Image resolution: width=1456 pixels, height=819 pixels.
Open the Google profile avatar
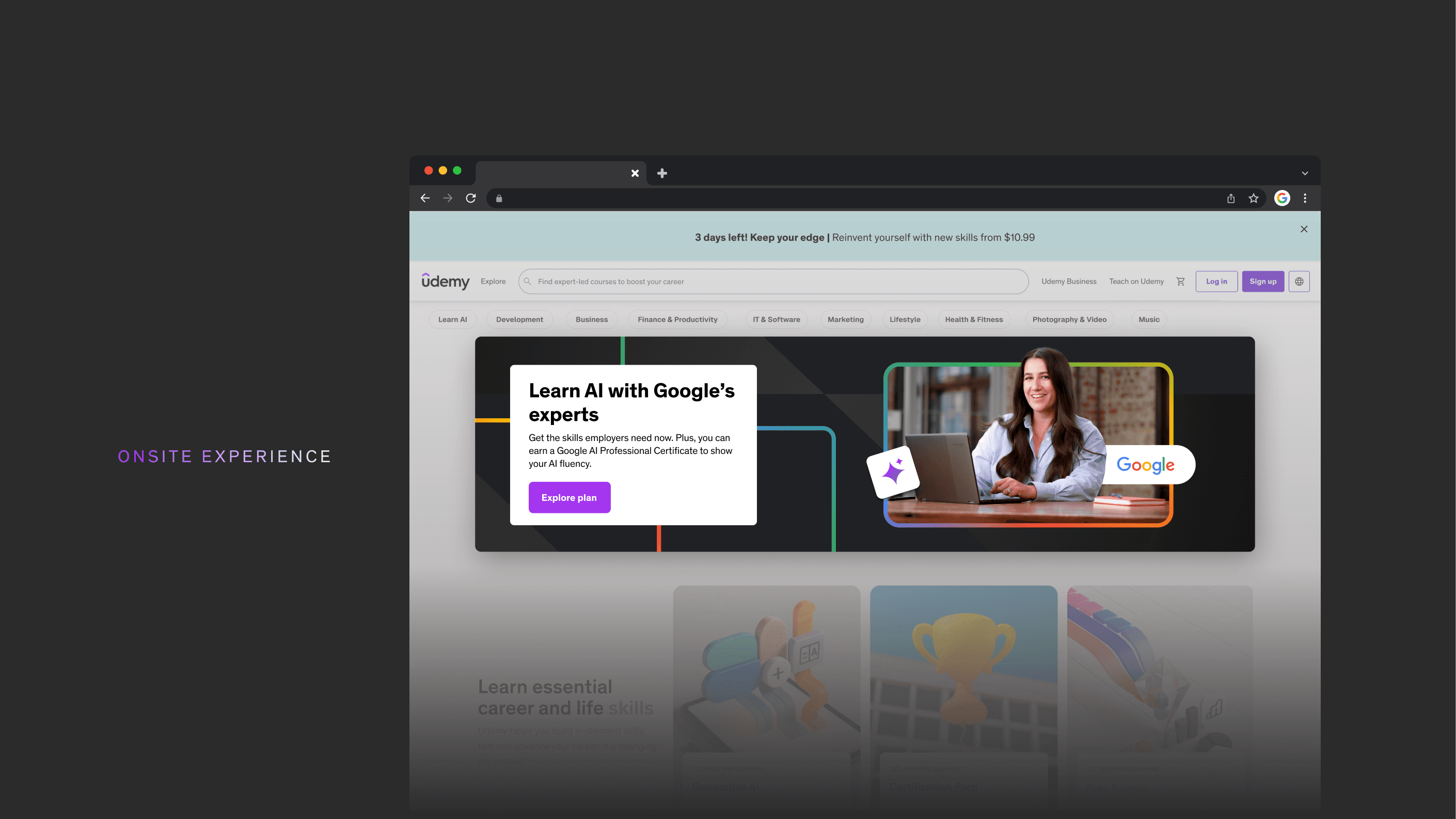(x=1282, y=198)
